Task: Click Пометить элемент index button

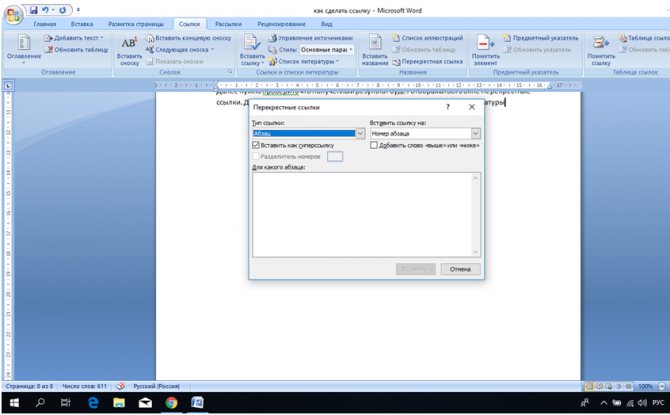Action: 485,51
